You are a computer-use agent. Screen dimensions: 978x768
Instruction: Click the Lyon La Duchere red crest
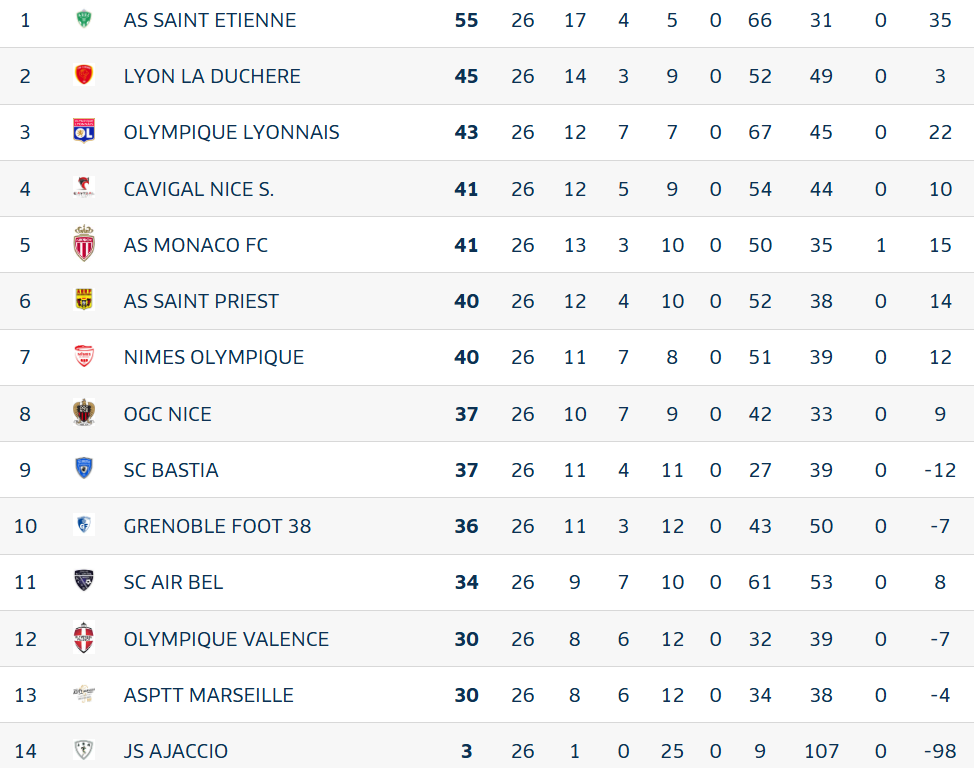pyautogui.click(x=84, y=75)
